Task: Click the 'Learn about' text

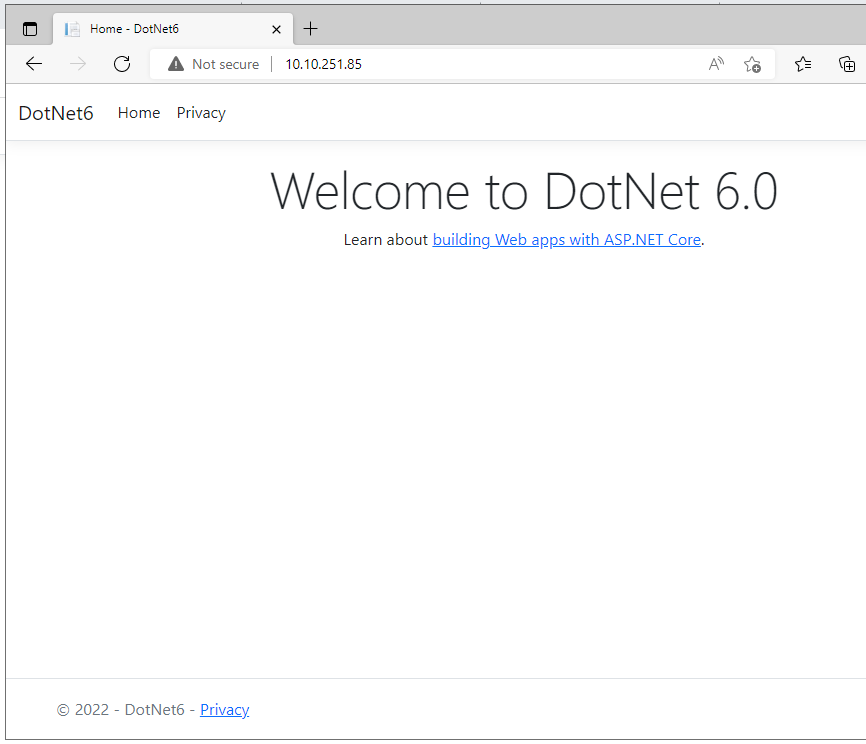Action: click(x=386, y=240)
